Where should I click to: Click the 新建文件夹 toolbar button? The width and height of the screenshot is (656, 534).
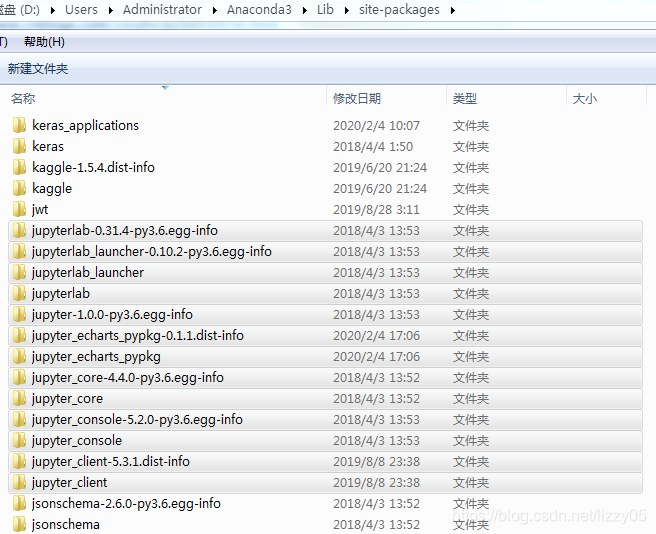click(x=38, y=69)
